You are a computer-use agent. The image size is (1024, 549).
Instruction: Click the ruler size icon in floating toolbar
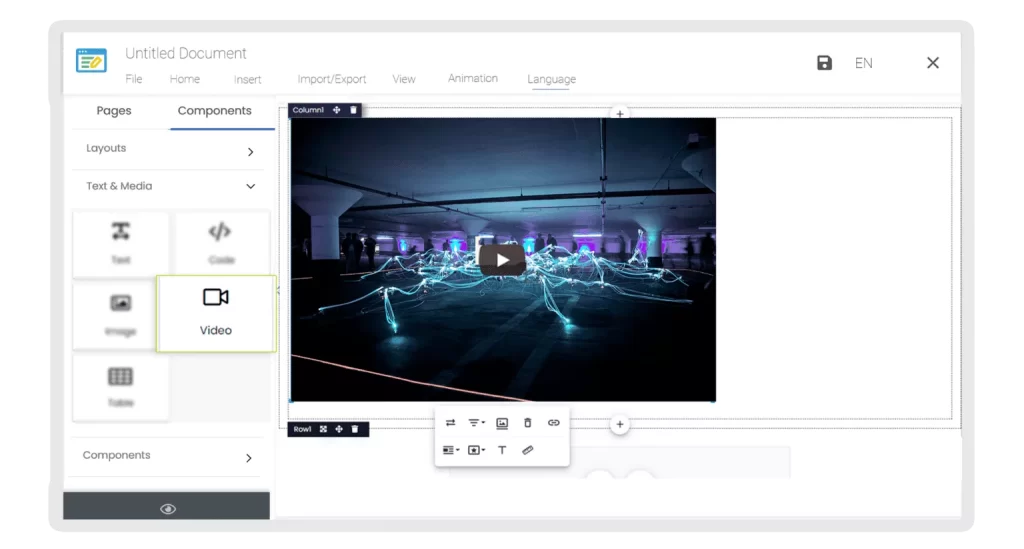(528, 450)
